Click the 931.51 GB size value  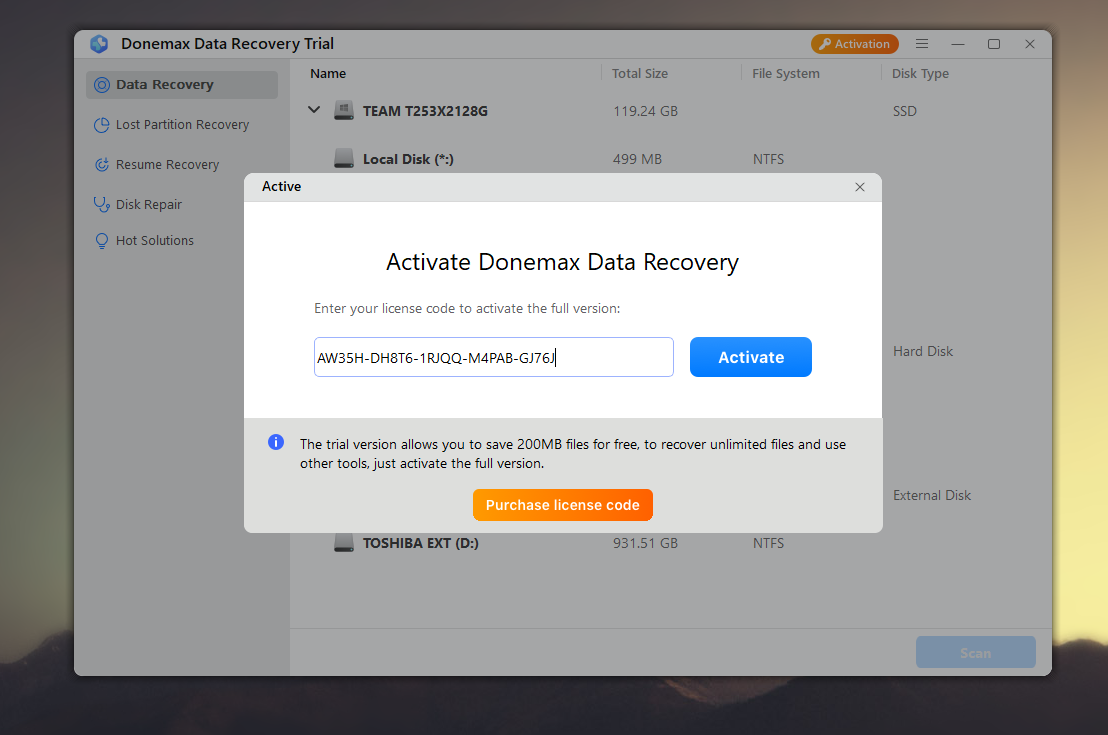[645, 543]
